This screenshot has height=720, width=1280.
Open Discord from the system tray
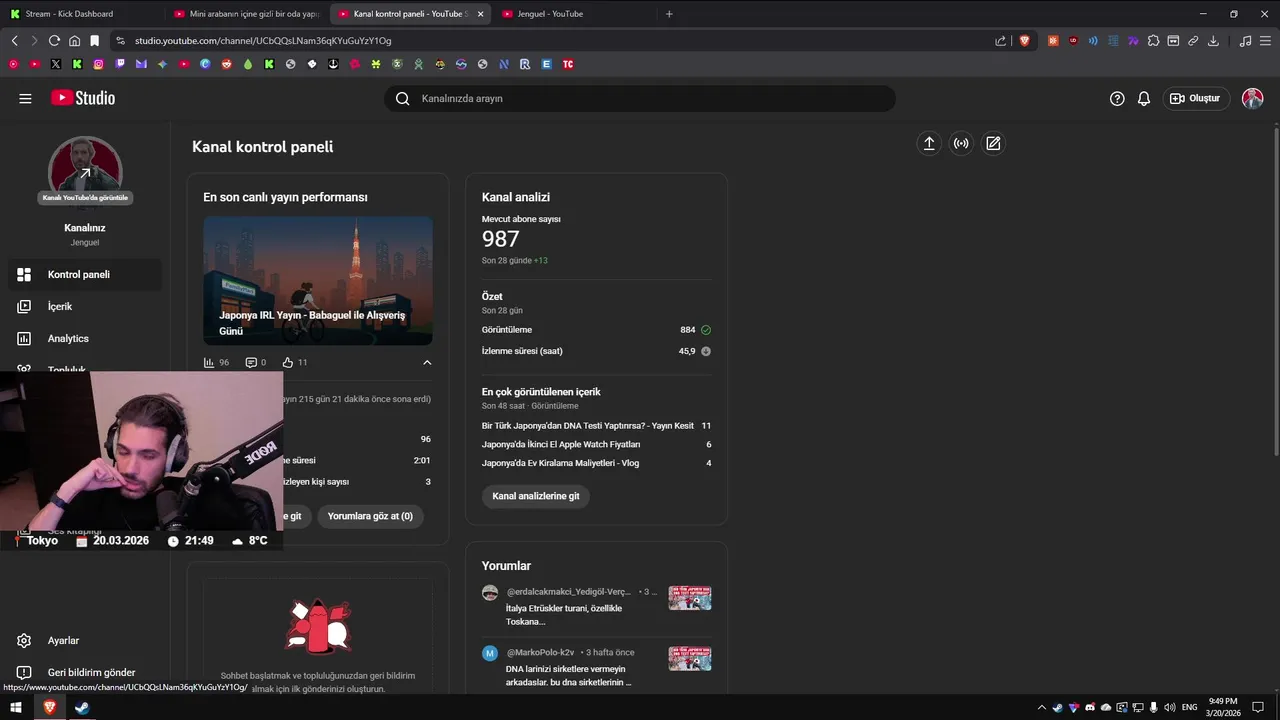tap(1090, 707)
